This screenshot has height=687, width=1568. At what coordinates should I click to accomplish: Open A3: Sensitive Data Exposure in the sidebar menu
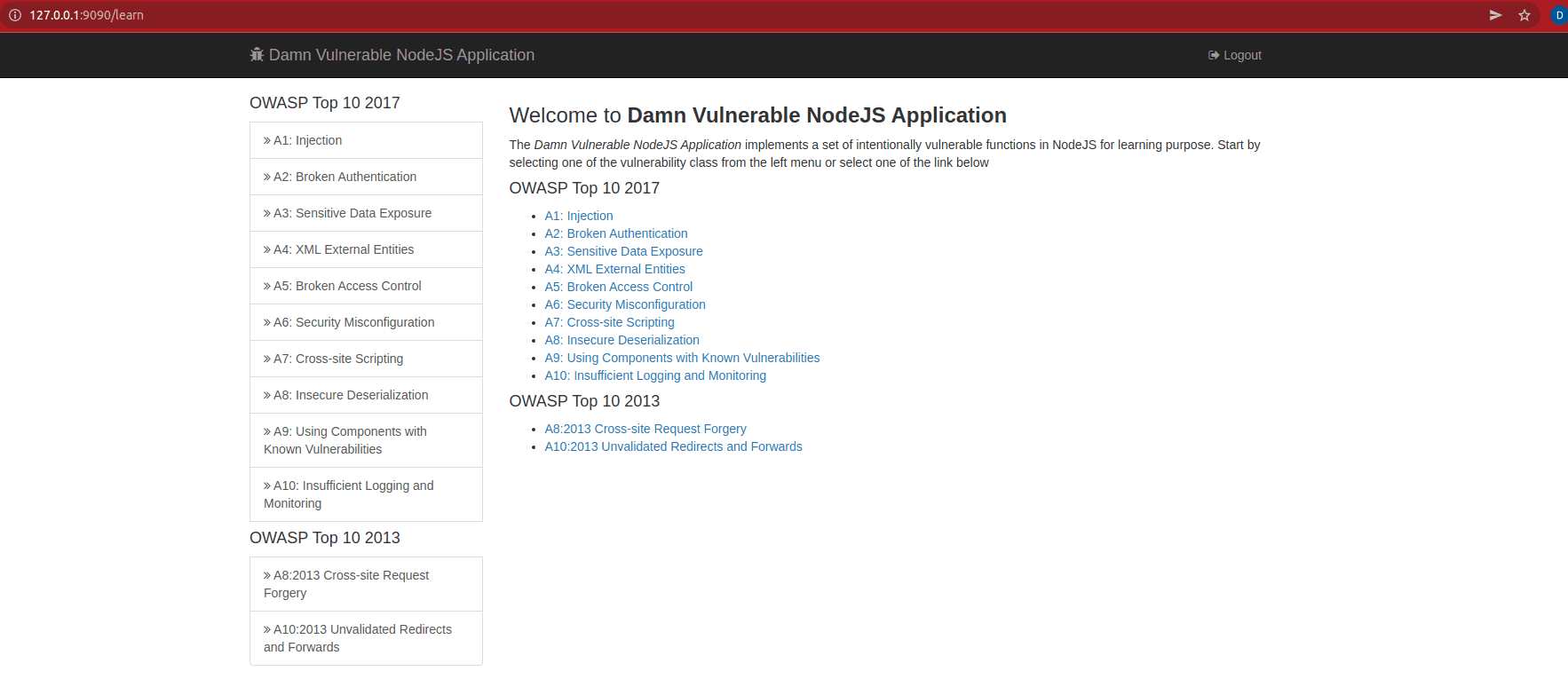pos(366,213)
